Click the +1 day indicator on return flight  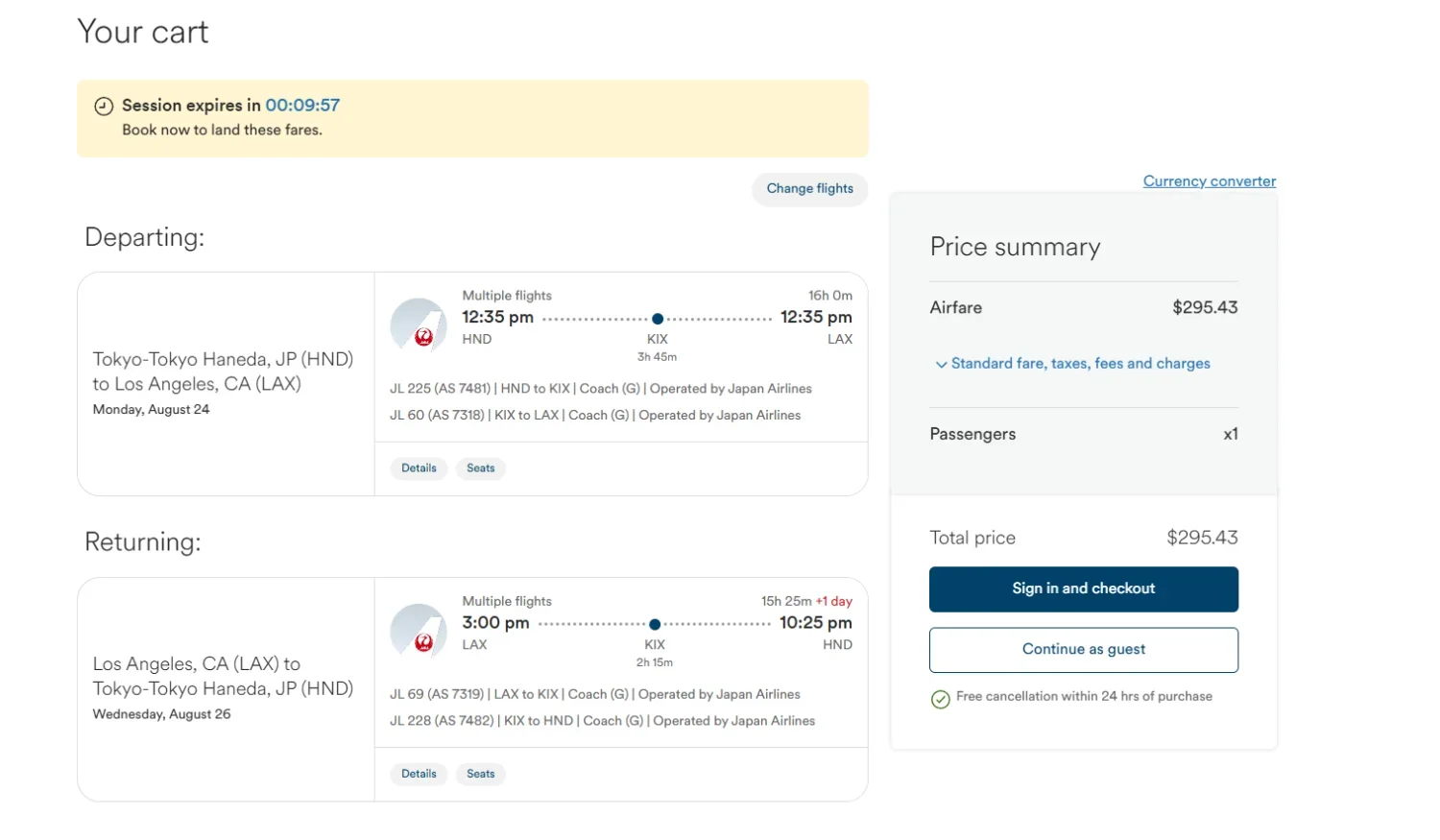pos(834,602)
